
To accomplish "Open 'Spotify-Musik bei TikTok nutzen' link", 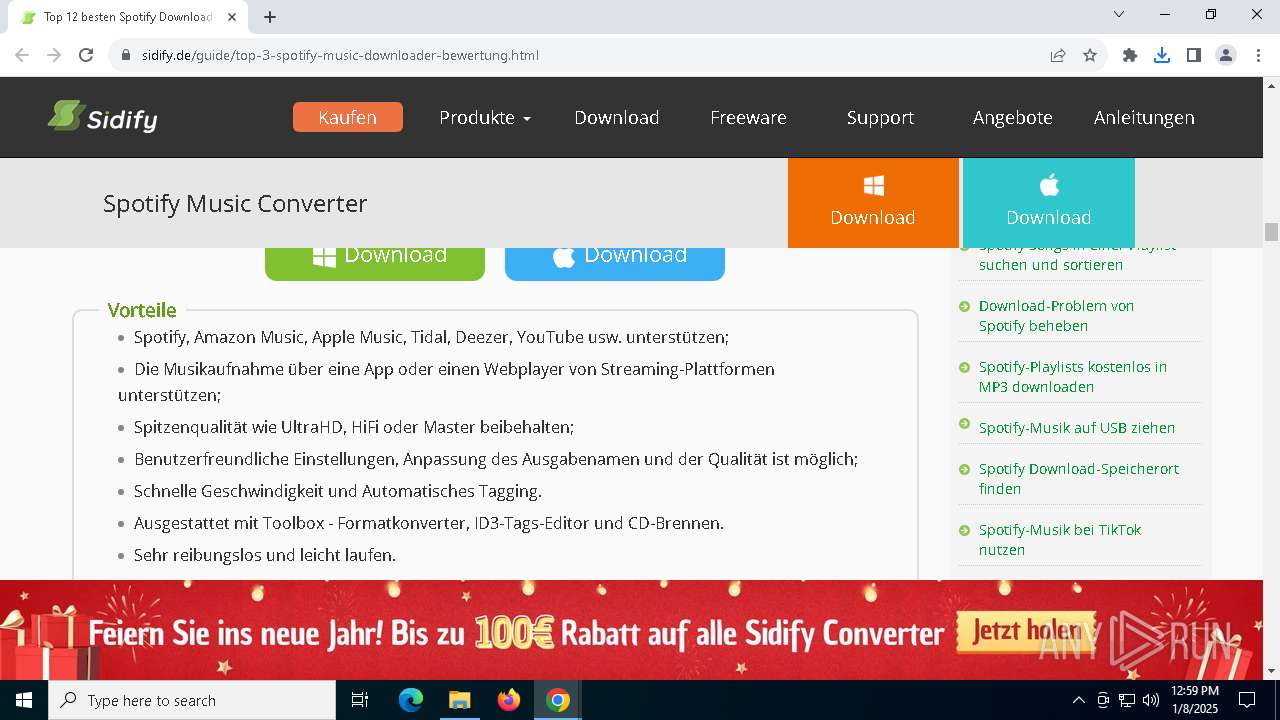I will tap(1060, 539).
